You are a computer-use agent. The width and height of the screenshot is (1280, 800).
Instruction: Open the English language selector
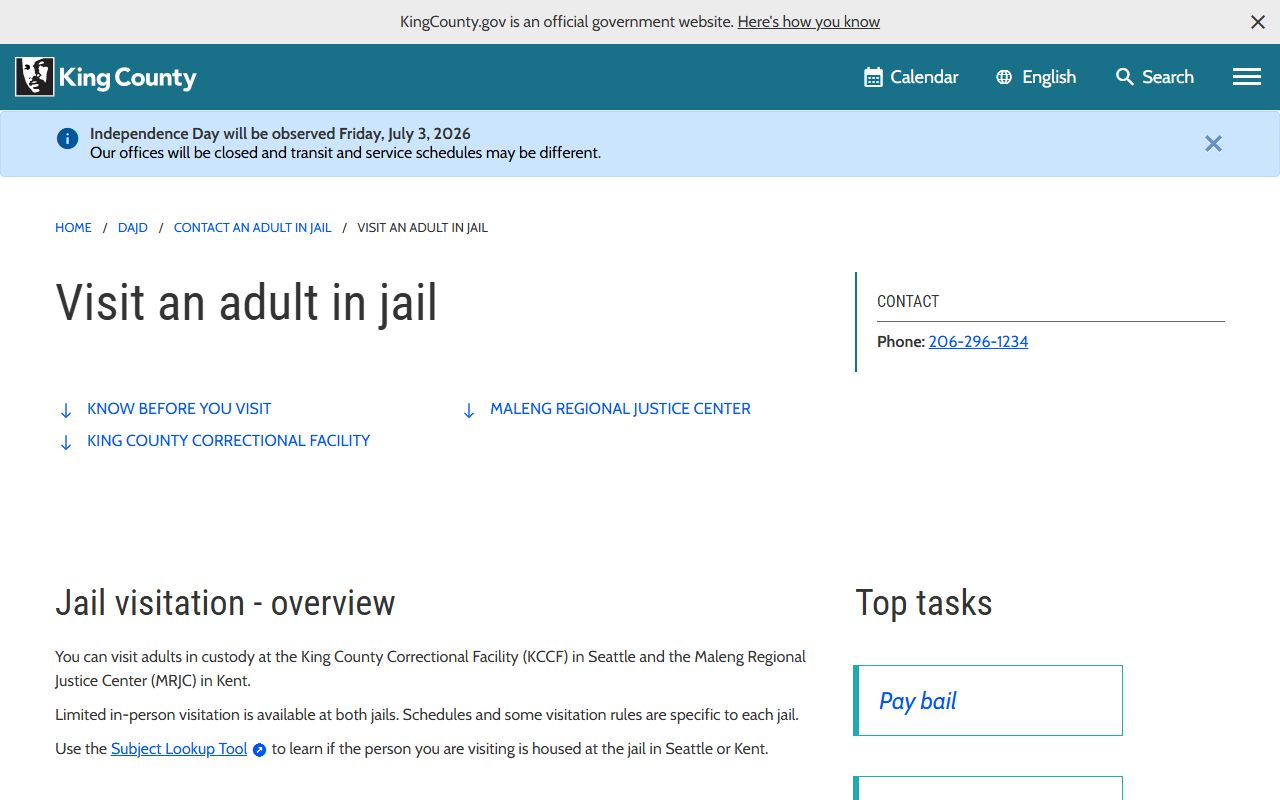[1036, 77]
